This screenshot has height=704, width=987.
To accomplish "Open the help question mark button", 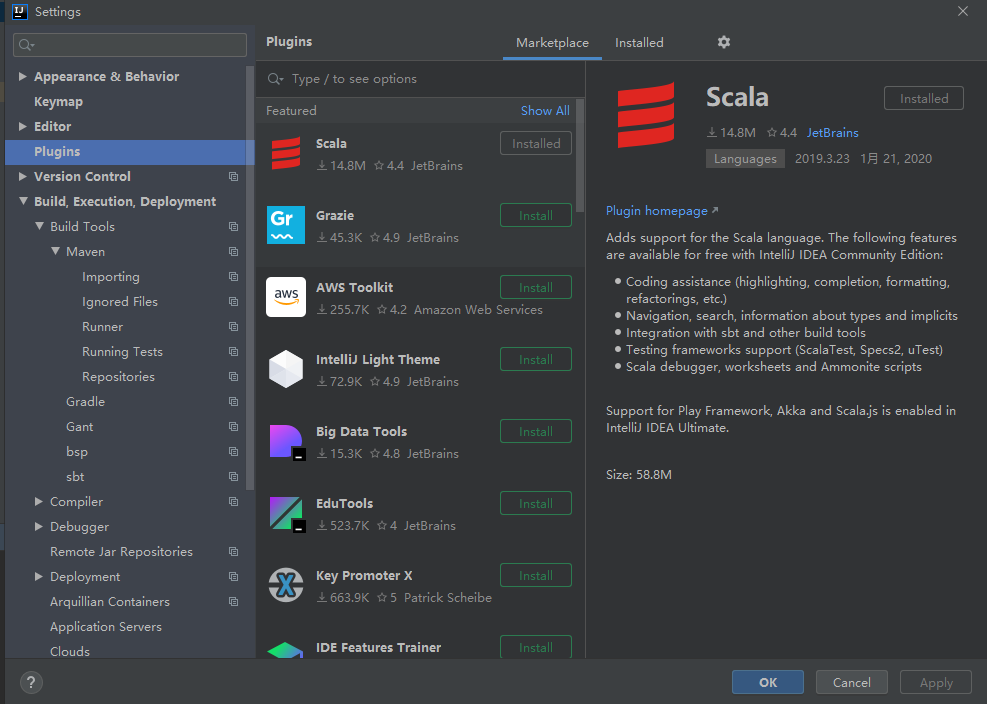I will pos(31,682).
